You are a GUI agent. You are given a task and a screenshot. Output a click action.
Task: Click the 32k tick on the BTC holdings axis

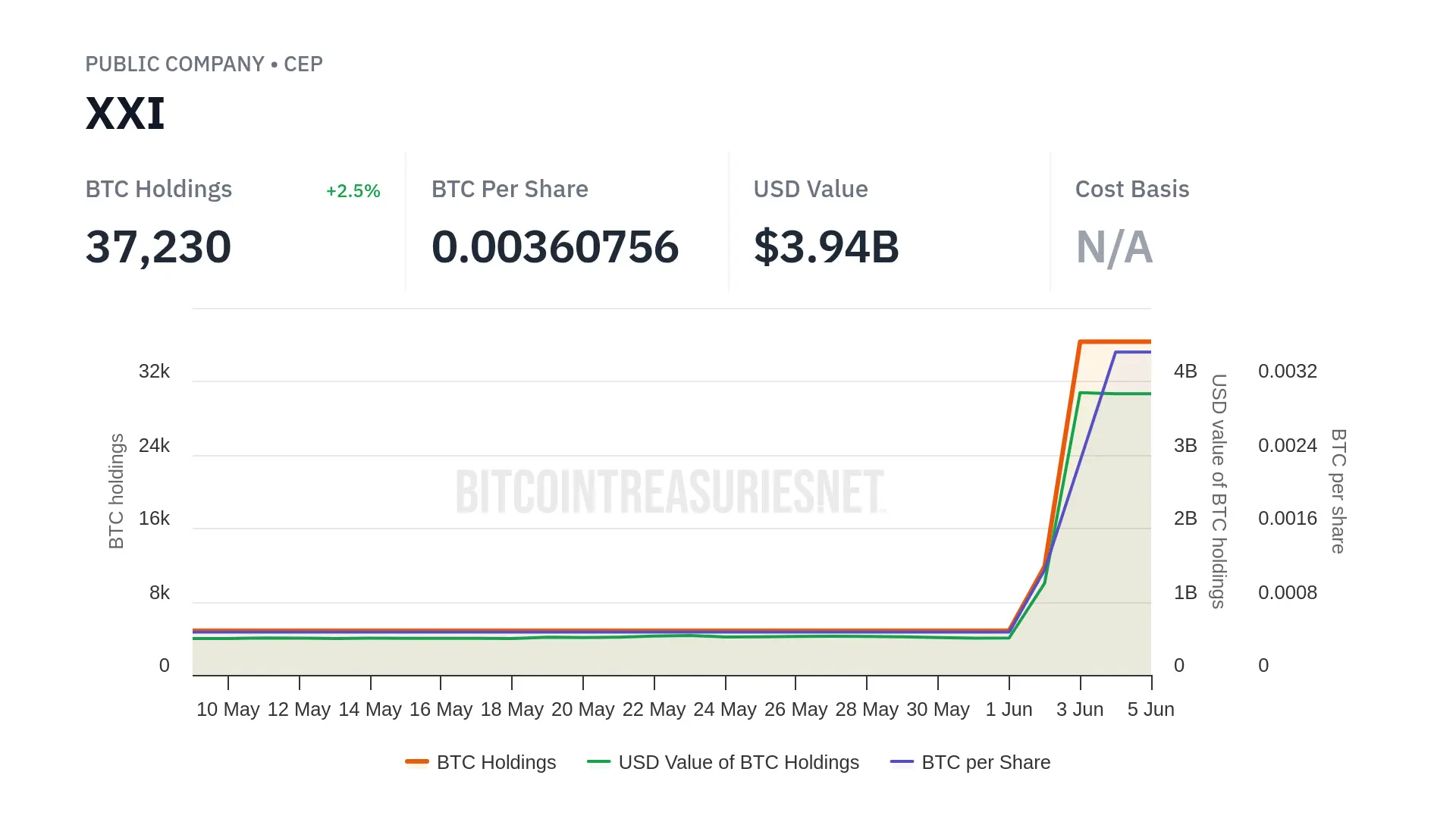[154, 372]
